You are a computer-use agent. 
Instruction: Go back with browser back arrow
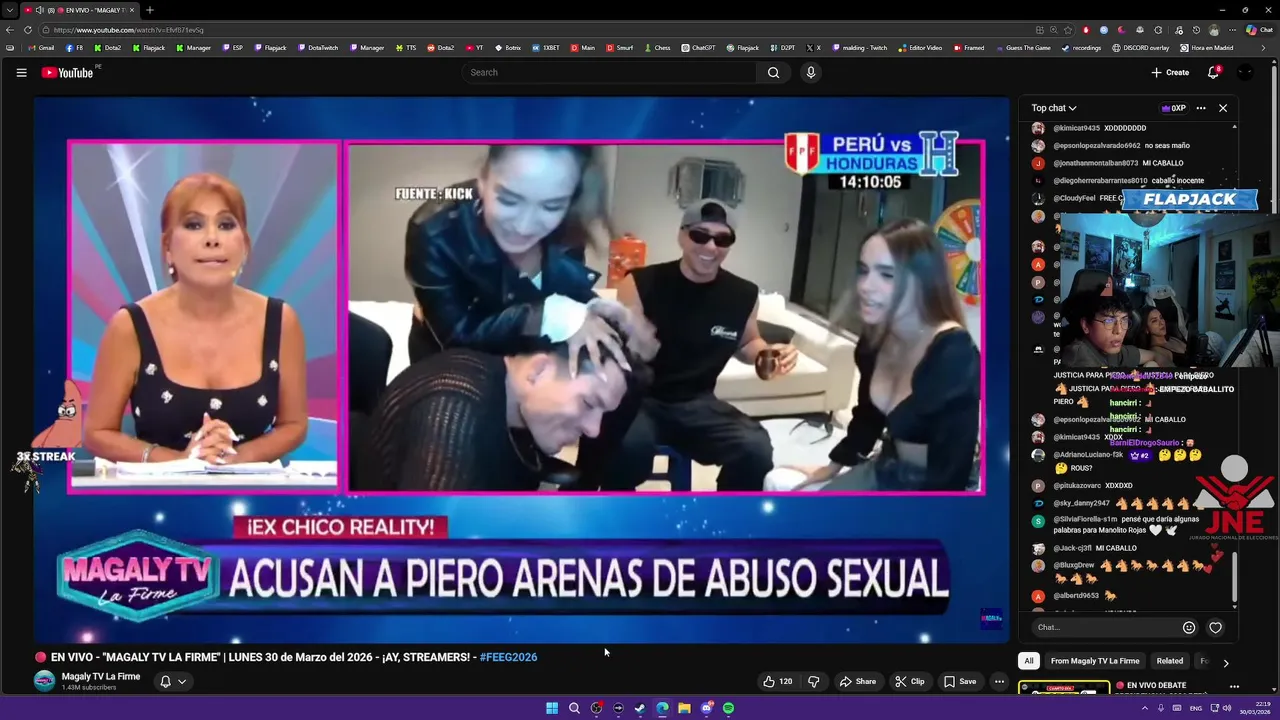pyautogui.click(x=10, y=30)
